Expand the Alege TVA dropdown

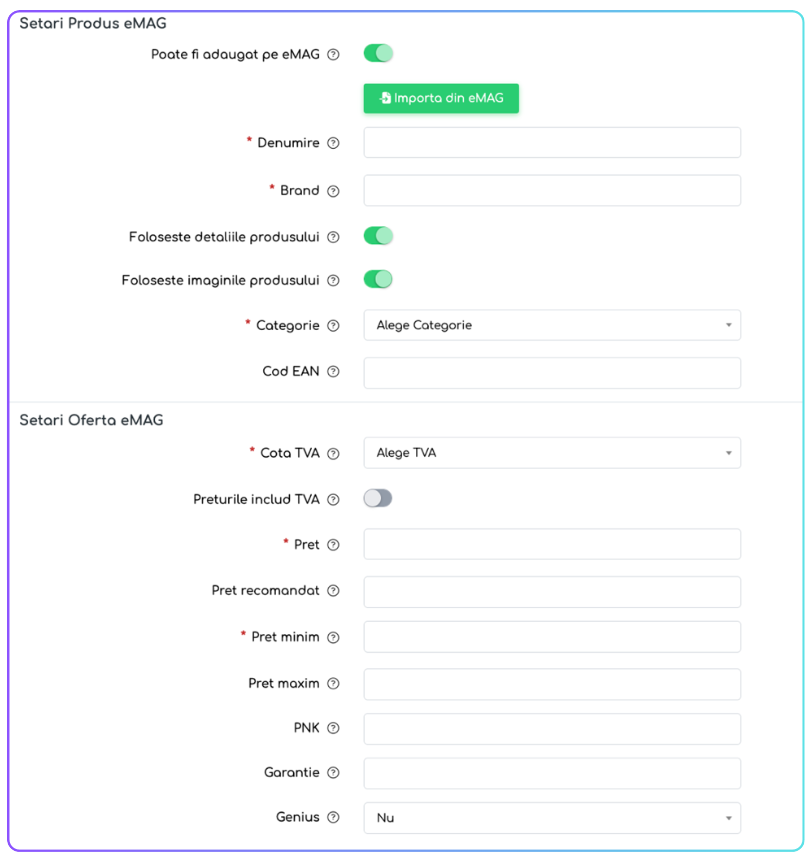point(552,453)
